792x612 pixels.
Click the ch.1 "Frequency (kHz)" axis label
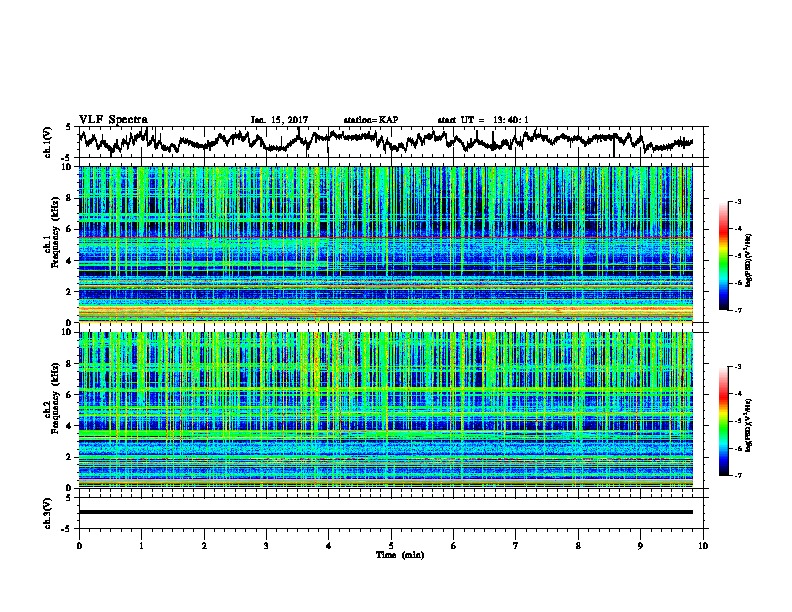[x=55, y=232]
